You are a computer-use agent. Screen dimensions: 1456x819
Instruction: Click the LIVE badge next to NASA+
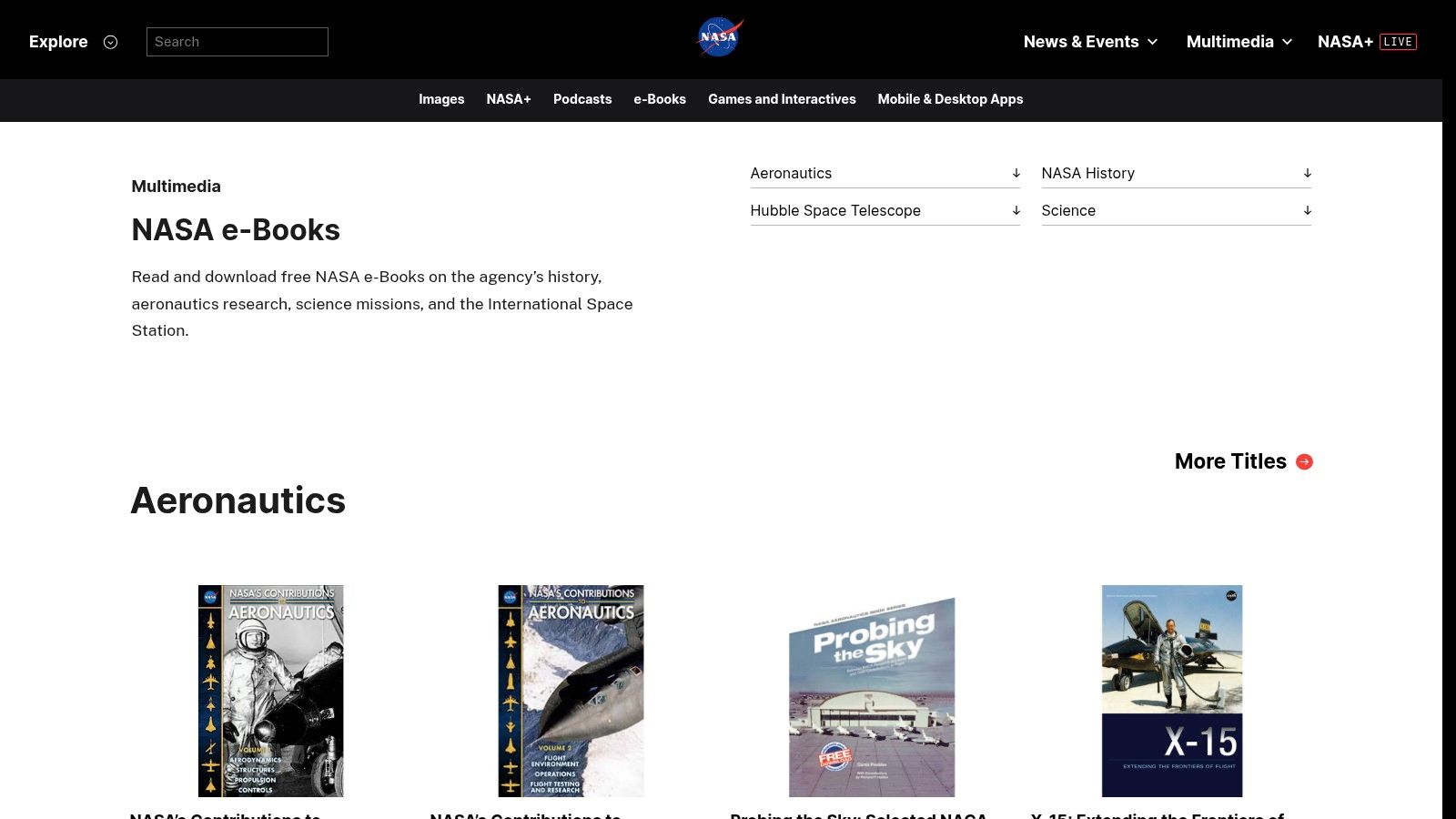point(1398,42)
